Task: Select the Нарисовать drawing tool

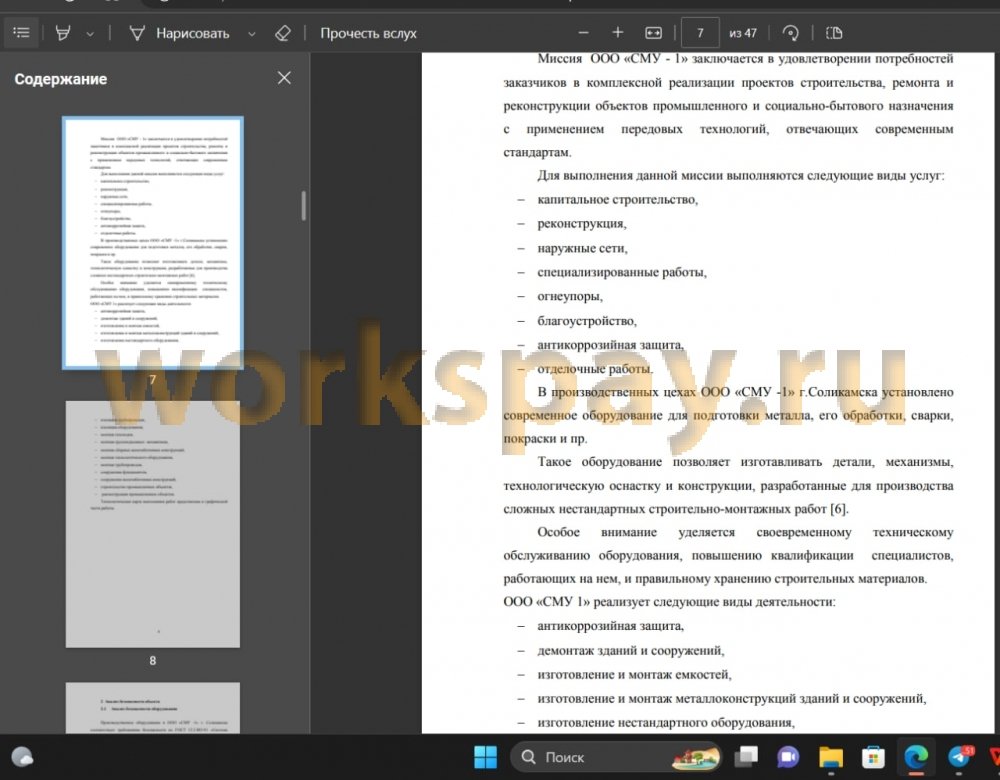Action: [x=179, y=33]
